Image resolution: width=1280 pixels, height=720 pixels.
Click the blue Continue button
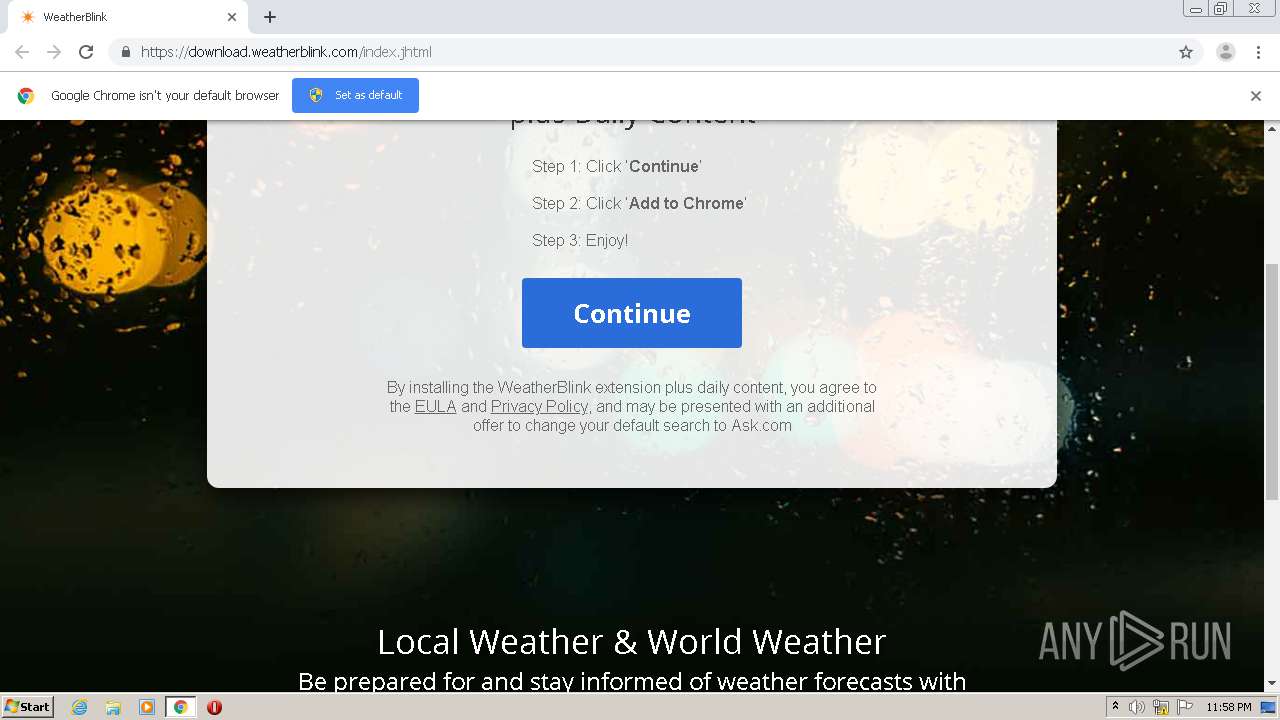tap(632, 313)
